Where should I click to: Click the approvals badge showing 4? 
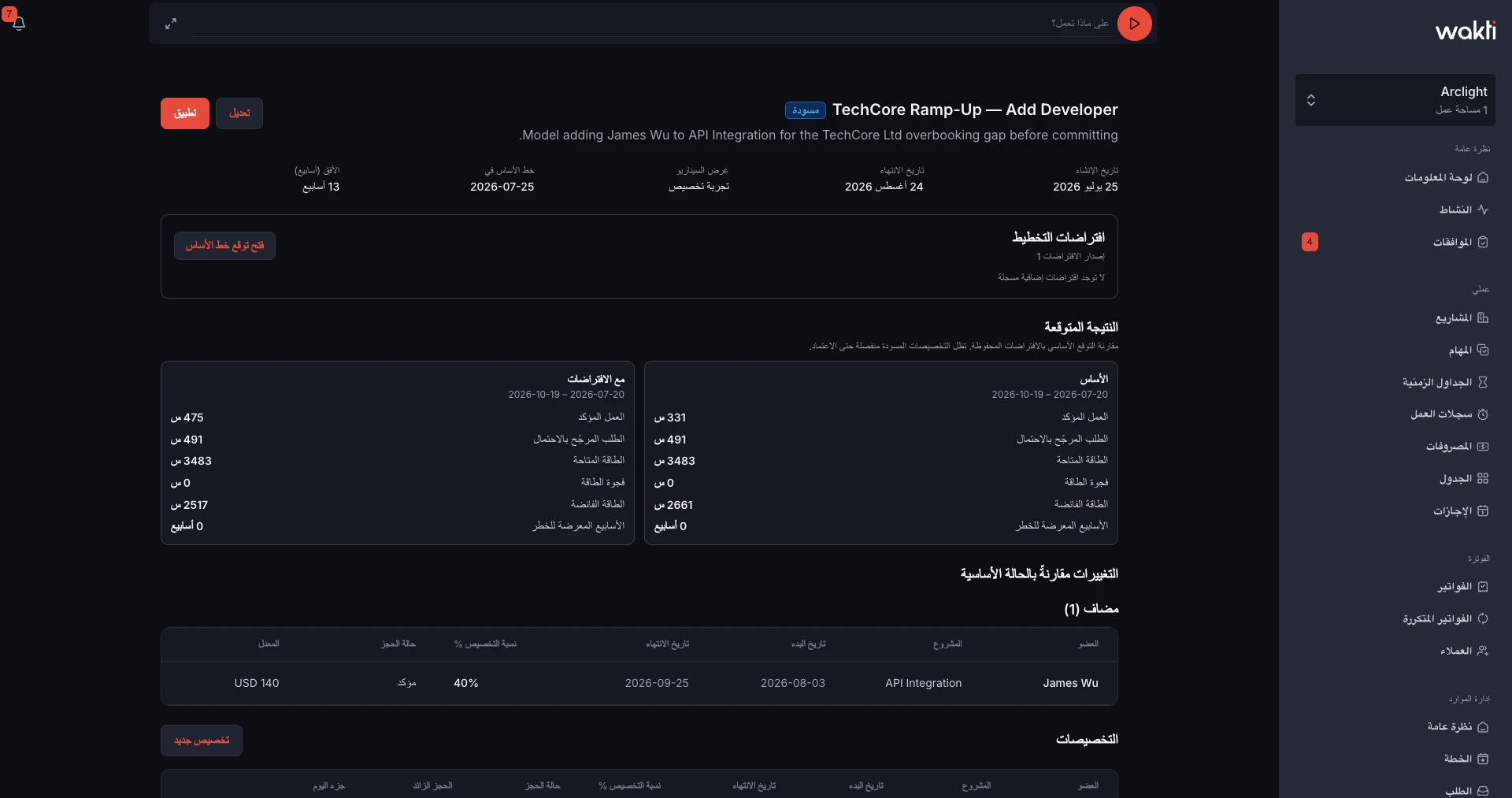click(1310, 242)
